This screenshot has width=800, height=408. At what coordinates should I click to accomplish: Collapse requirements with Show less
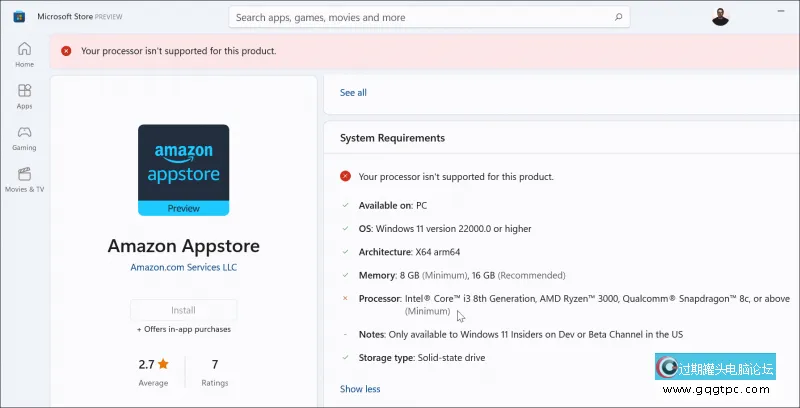pos(360,389)
